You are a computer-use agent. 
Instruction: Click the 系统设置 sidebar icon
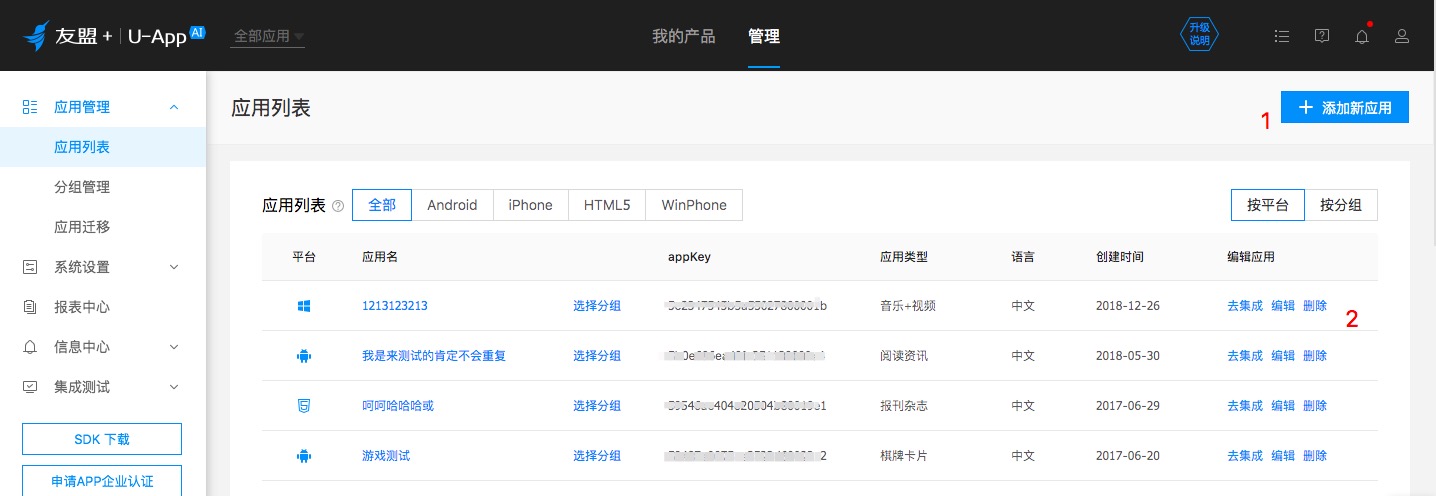(30, 267)
